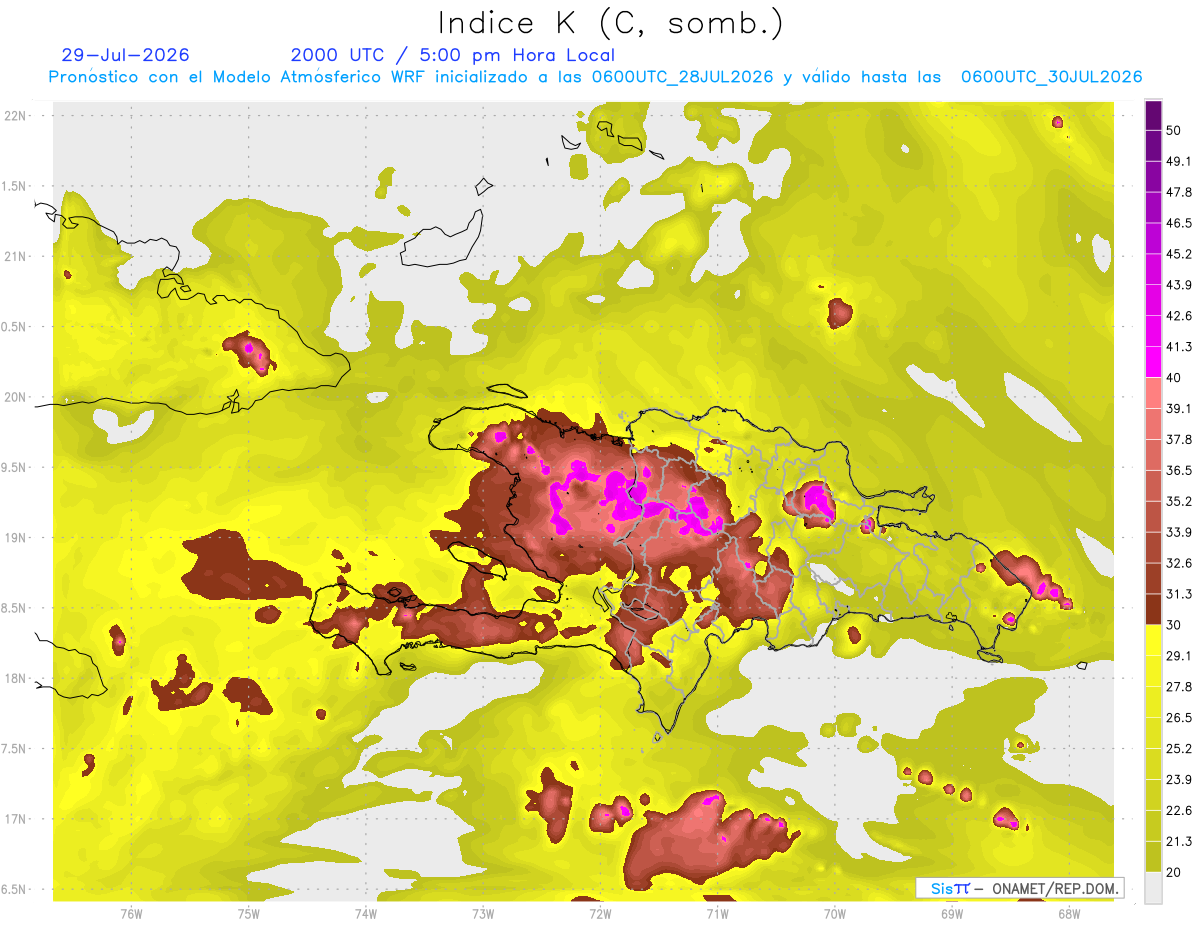1200x927 pixels.
Task: Click the colorbar value "42.6"
Action: tap(1179, 316)
